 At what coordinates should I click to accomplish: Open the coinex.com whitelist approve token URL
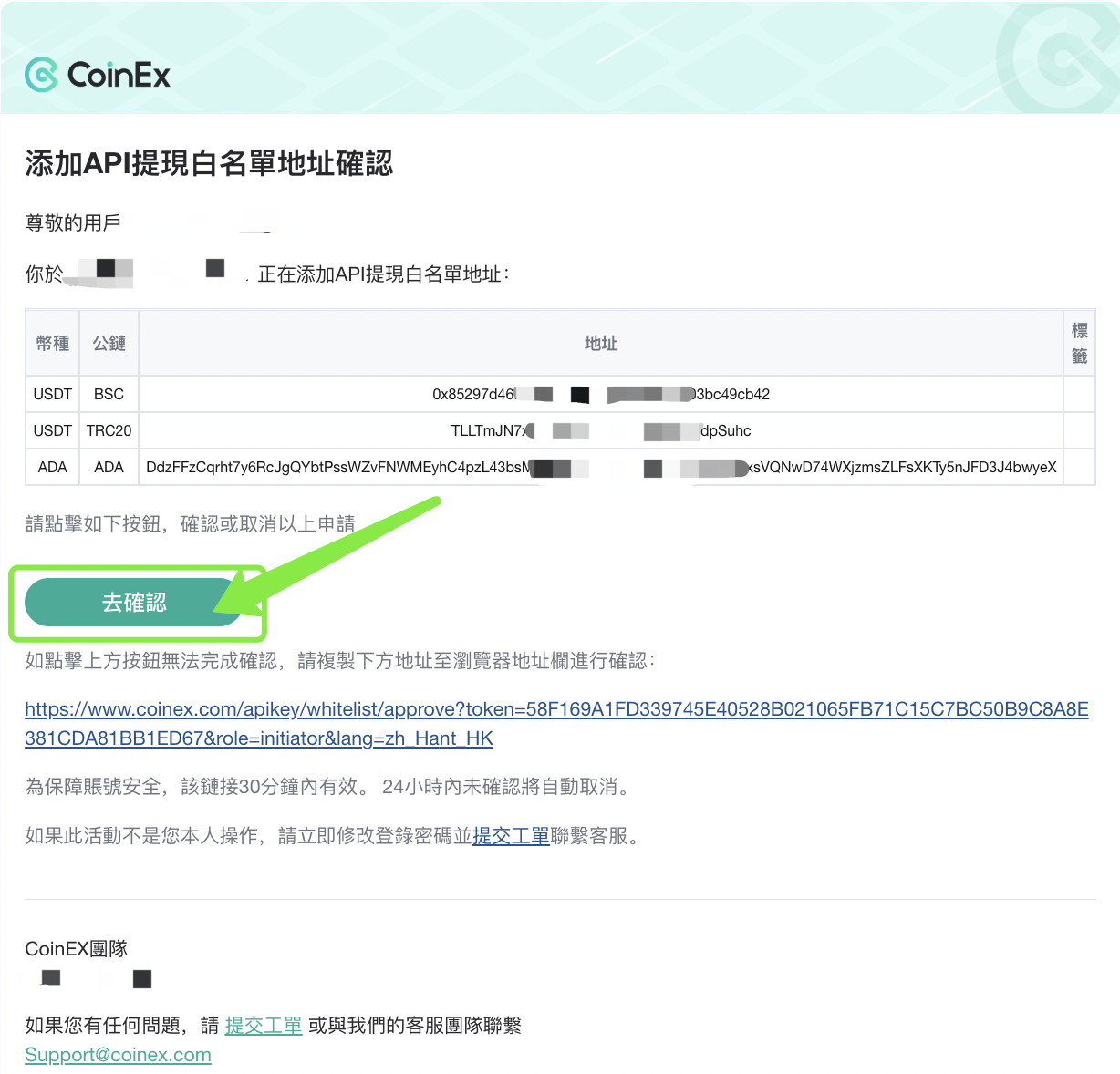[556, 724]
